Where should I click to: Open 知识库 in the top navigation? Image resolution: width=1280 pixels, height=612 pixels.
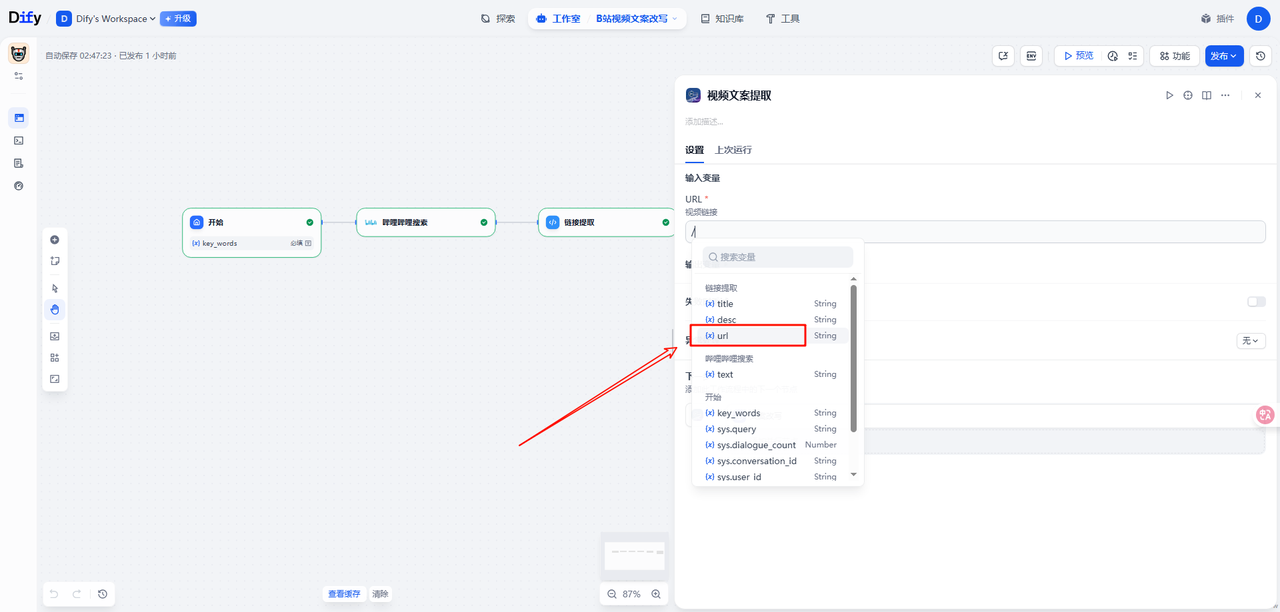coord(721,19)
